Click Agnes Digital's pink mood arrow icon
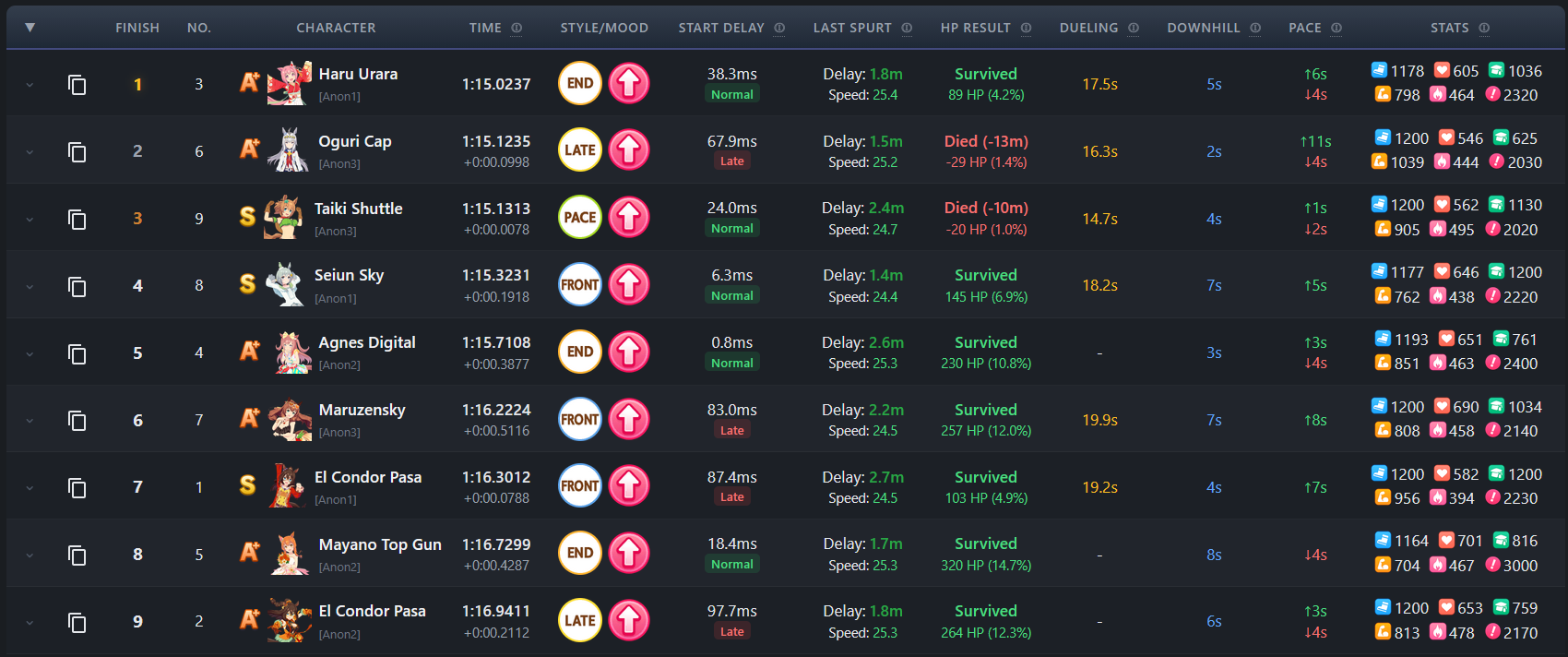 click(629, 352)
